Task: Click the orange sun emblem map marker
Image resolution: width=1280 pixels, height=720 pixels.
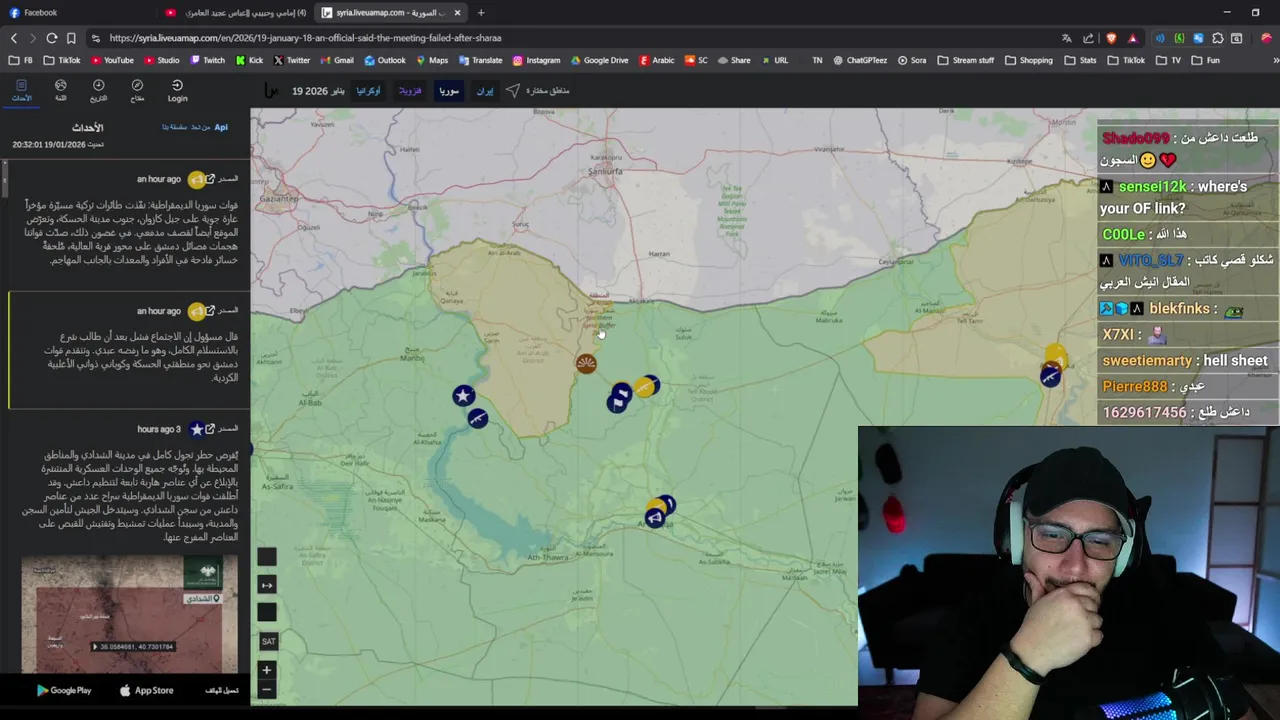Action: click(x=586, y=364)
